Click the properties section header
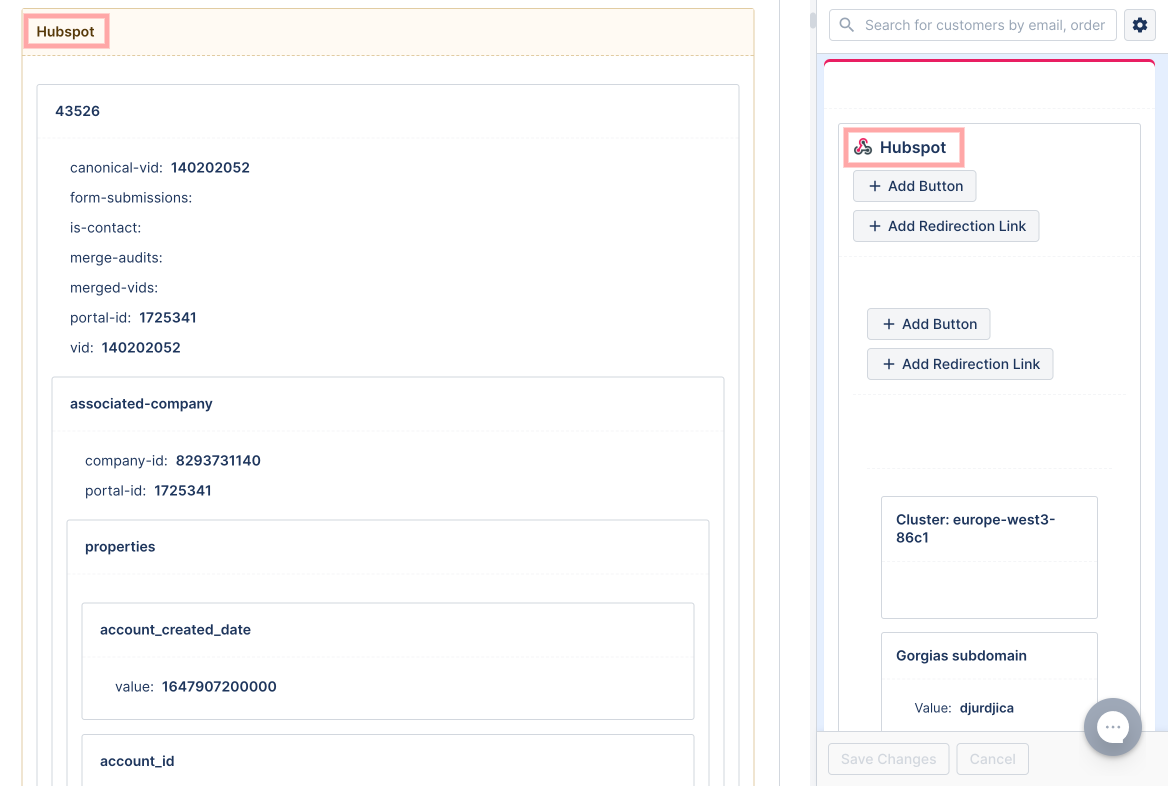The image size is (1168, 786). 120,547
